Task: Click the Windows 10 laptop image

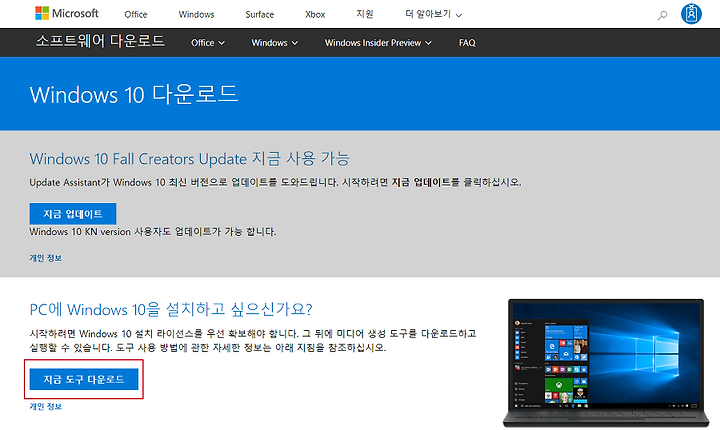Action: (x=606, y=363)
